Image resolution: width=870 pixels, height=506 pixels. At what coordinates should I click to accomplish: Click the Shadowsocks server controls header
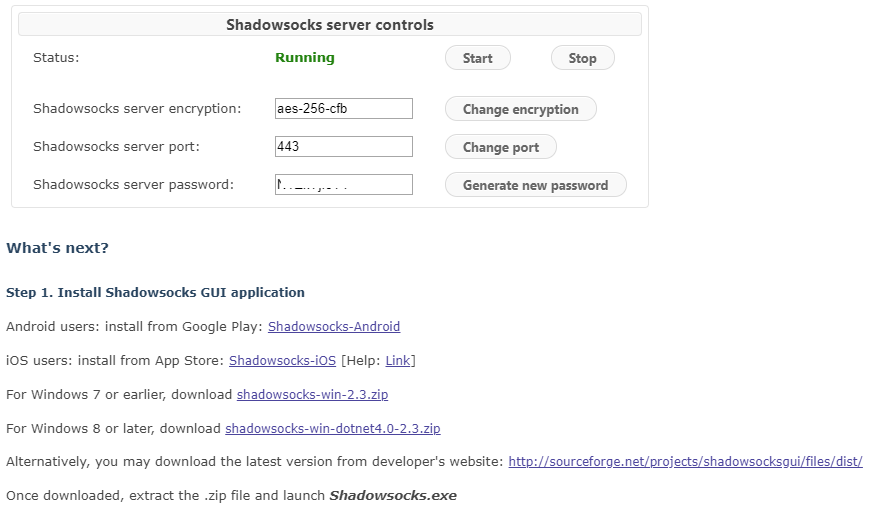(x=330, y=25)
